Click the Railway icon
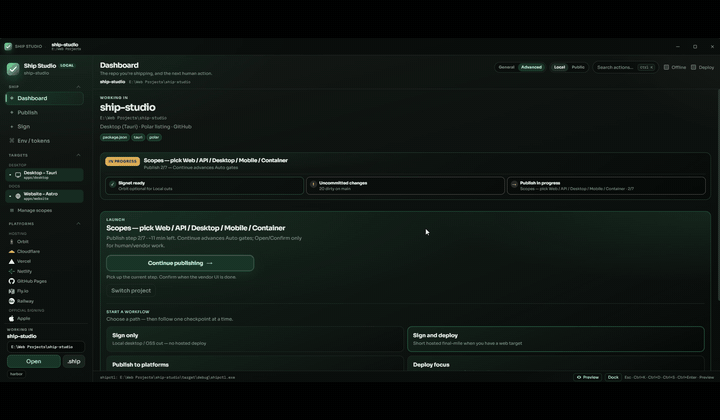Image resolution: width=720 pixels, height=420 pixels. [11, 301]
